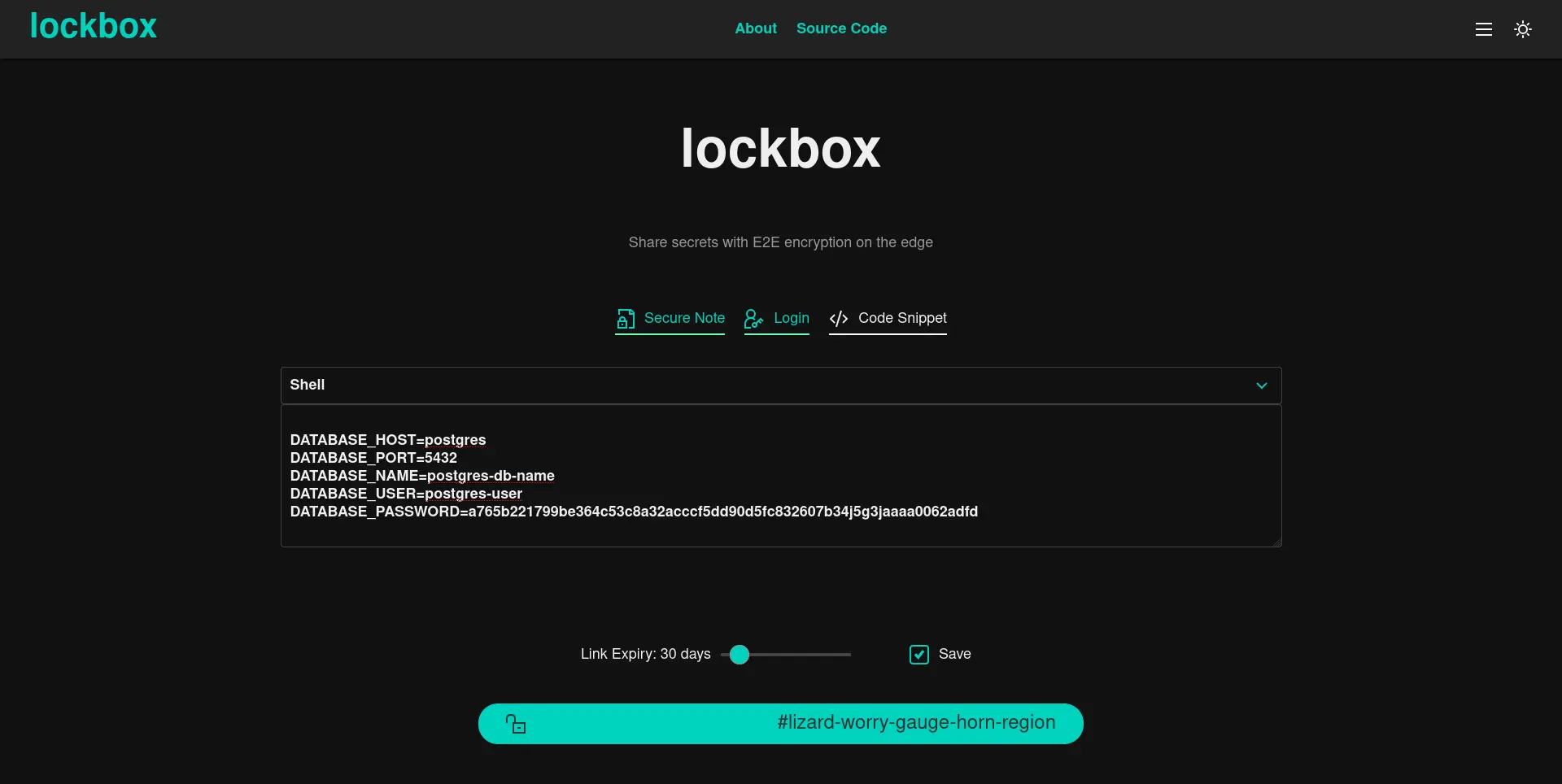Screen dimensions: 1562x784
Task: Click the #lizard-worry-gauge-horn-region passphrase text
Action: (x=916, y=722)
